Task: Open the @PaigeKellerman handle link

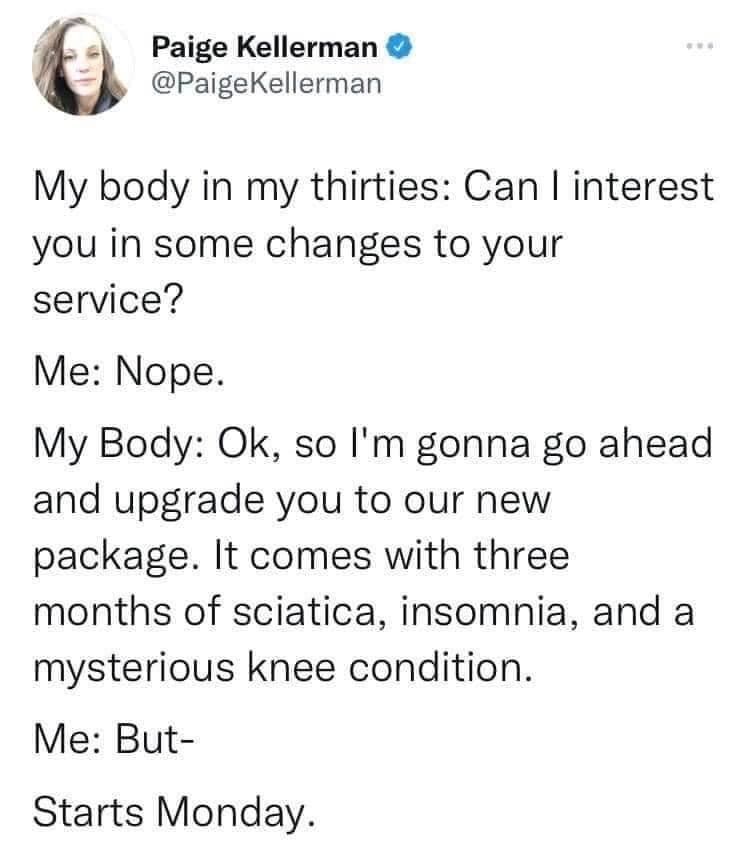Action: point(266,81)
